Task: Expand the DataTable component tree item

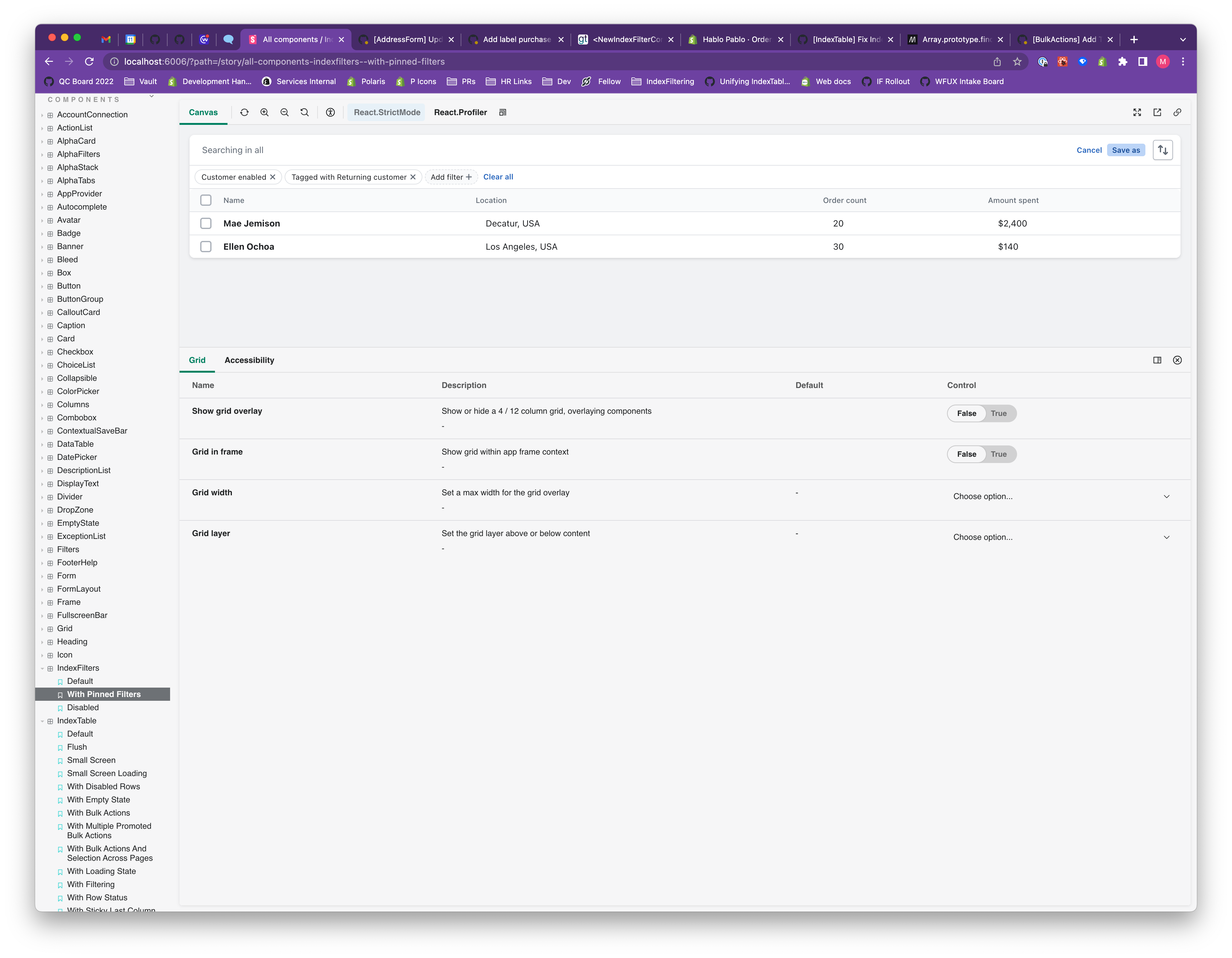Action: pos(75,444)
